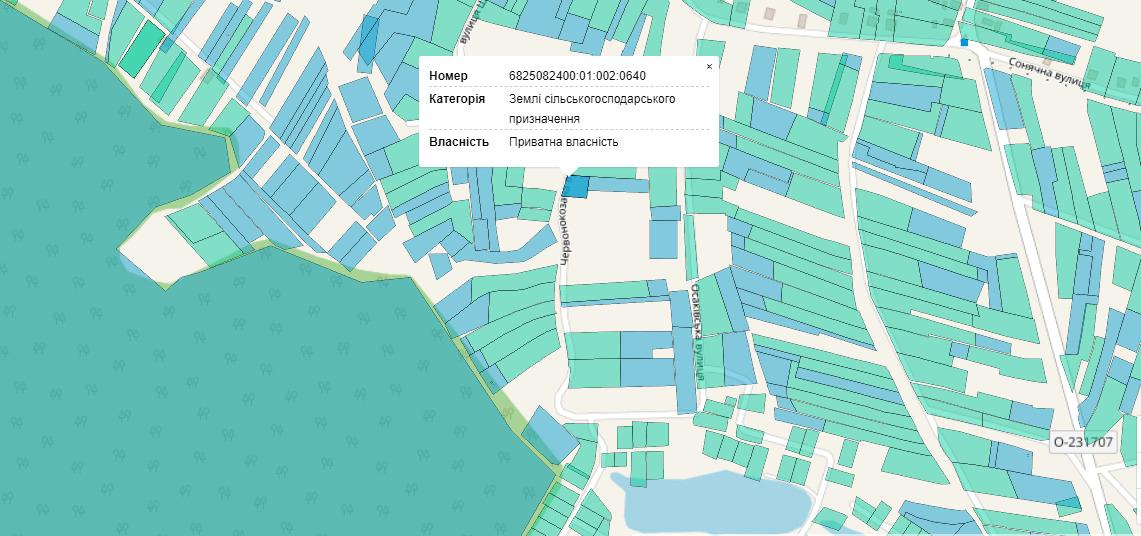The height and width of the screenshot is (536, 1141).
Task: Click the Категорія label in the popup
Action: coord(457,99)
